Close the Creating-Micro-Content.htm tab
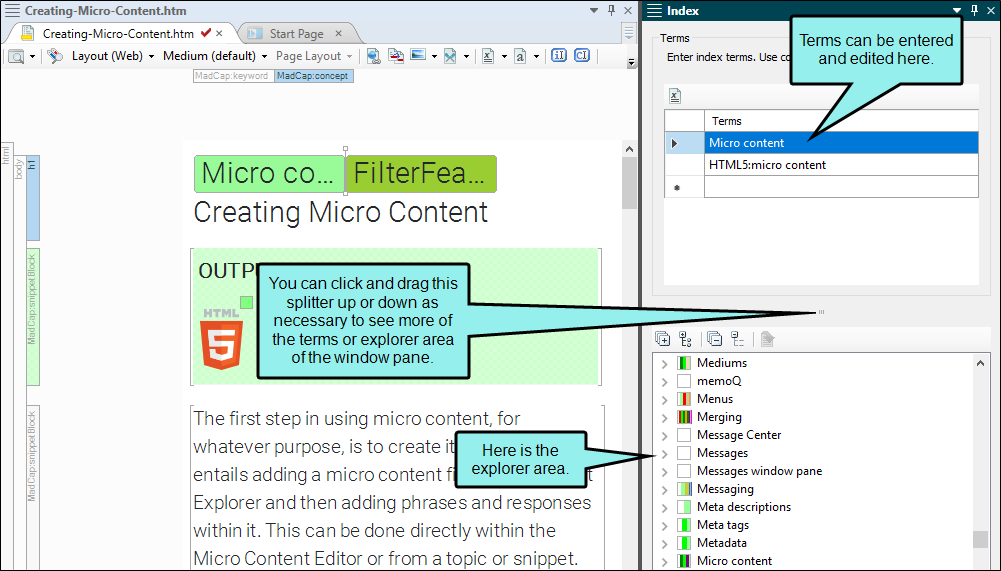The height and width of the screenshot is (571, 1001). (219, 33)
